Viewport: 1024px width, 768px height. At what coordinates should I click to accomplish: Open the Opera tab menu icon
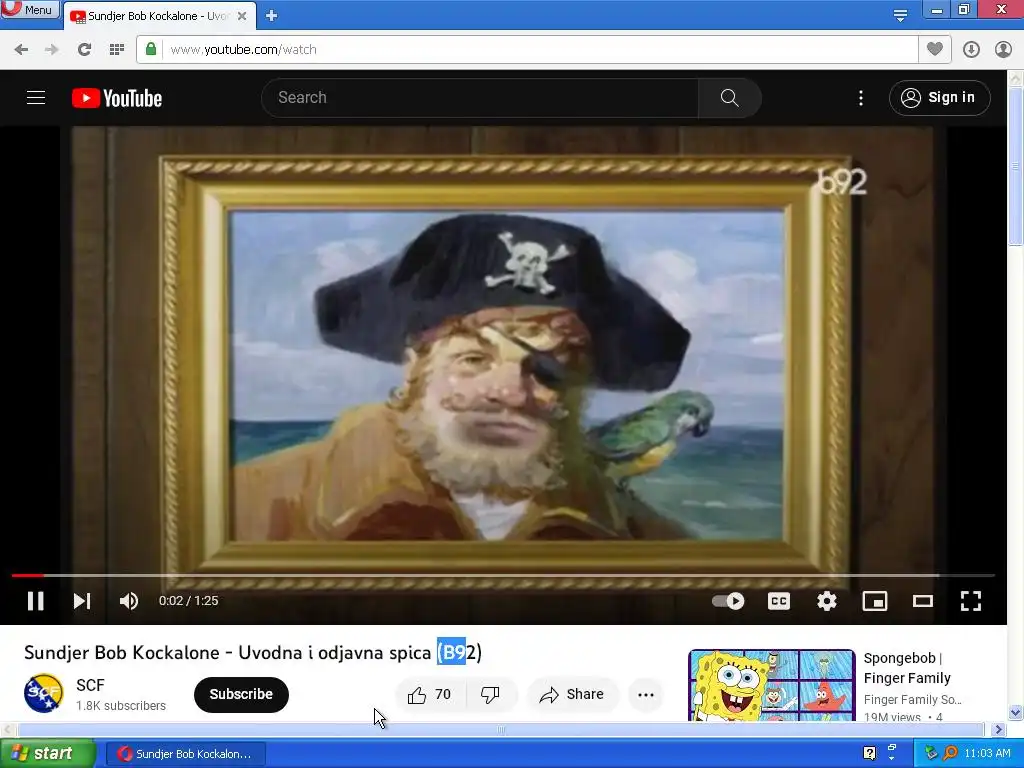pos(900,16)
